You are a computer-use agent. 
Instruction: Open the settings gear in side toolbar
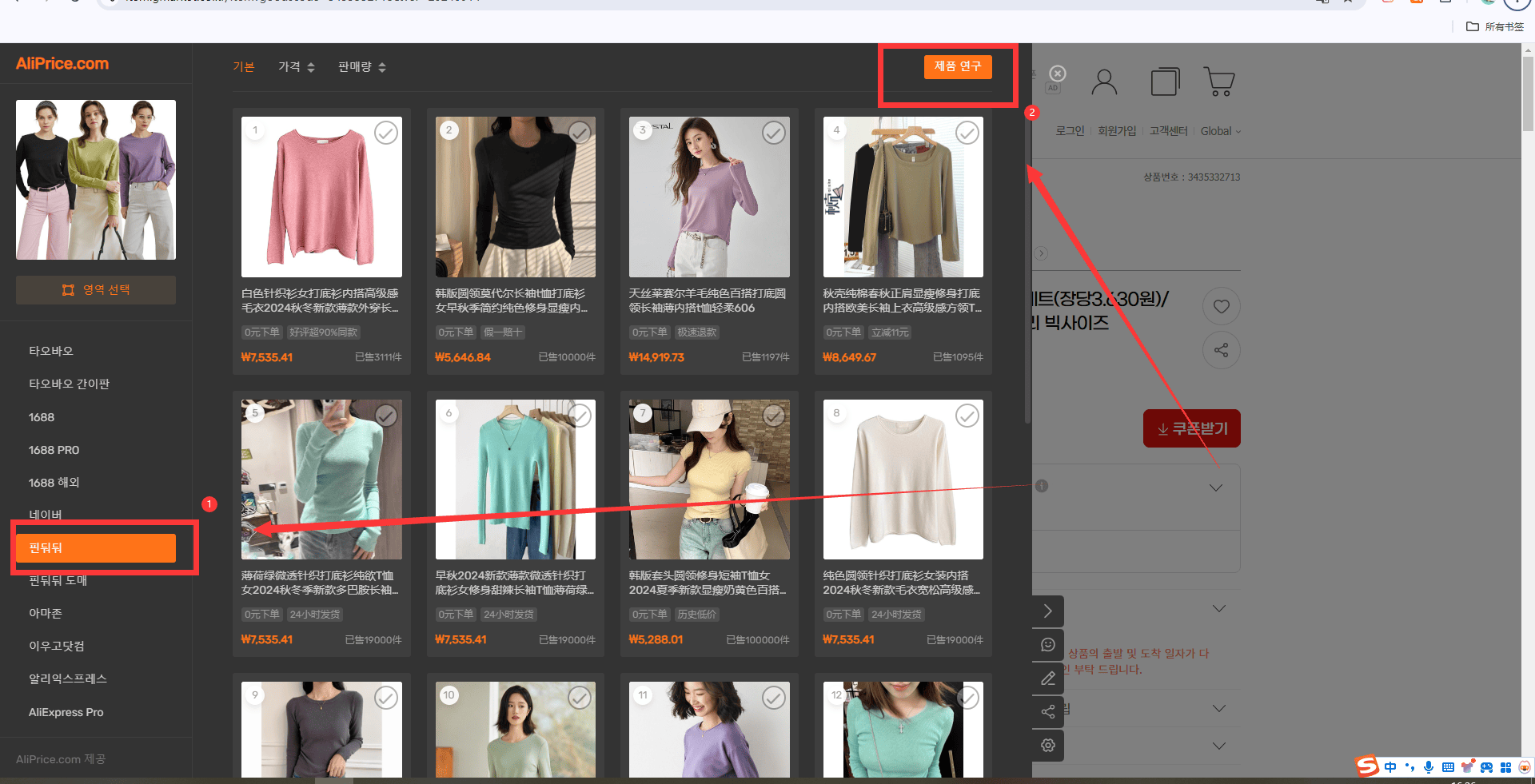point(1048,745)
